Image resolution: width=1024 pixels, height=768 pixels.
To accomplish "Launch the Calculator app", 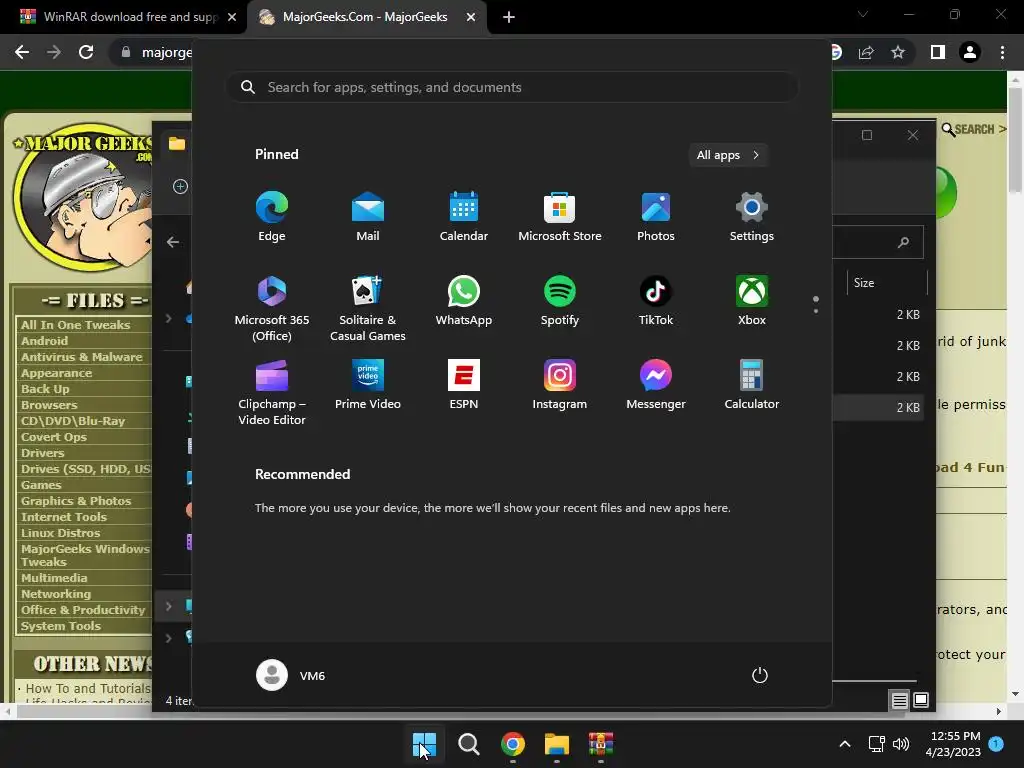I will click(752, 385).
